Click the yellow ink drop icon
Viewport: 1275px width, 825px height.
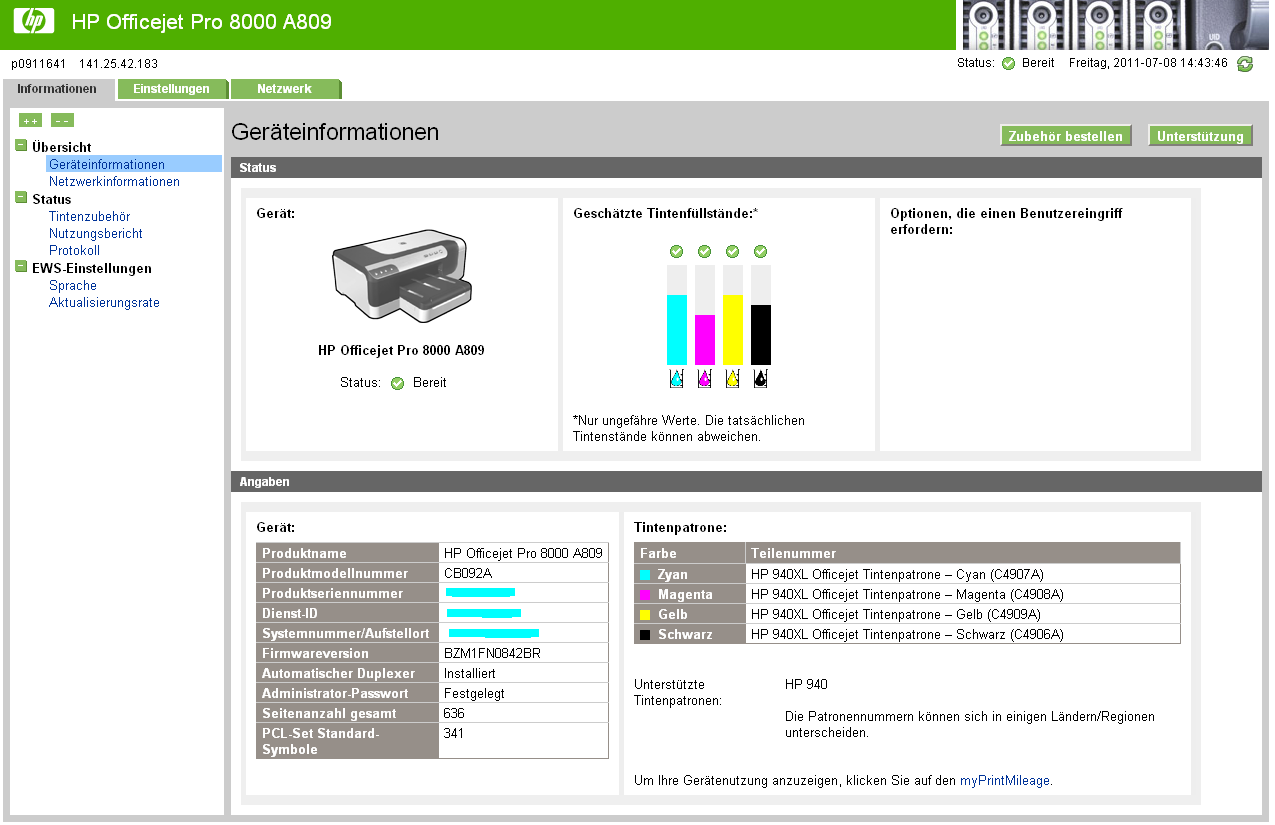point(733,378)
